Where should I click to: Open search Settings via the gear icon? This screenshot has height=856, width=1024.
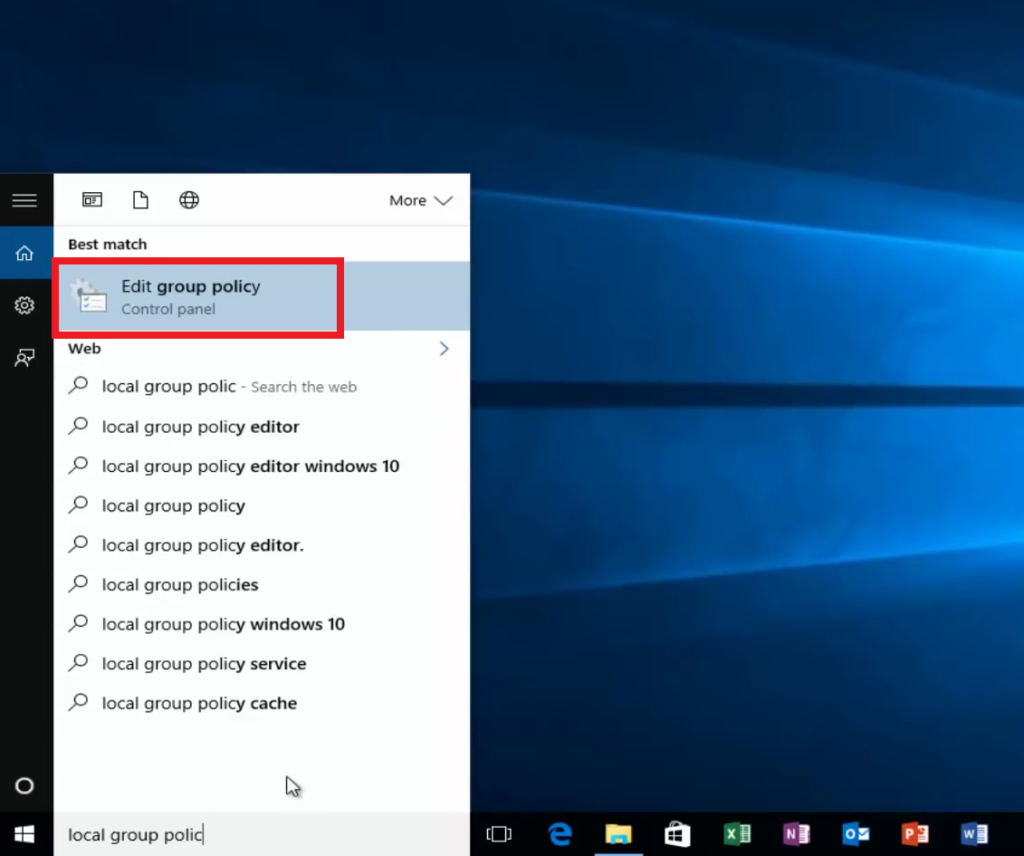click(25, 305)
